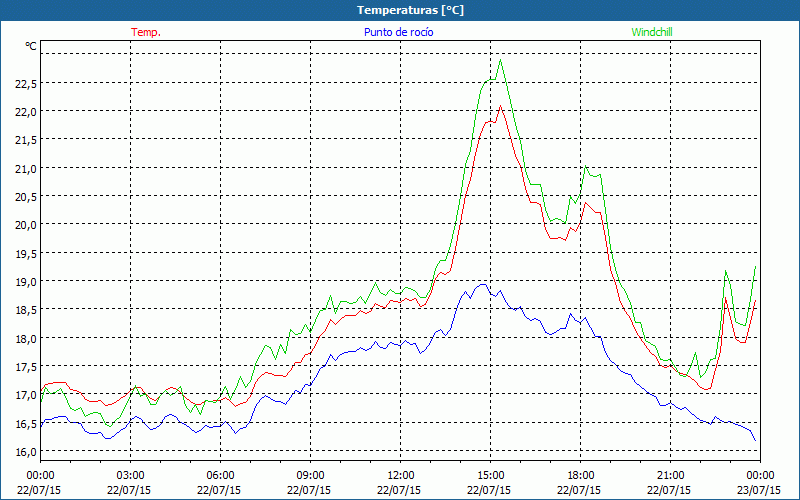
Task: Click the 16,0 y-axis value
Action: (x=26, y=452)
